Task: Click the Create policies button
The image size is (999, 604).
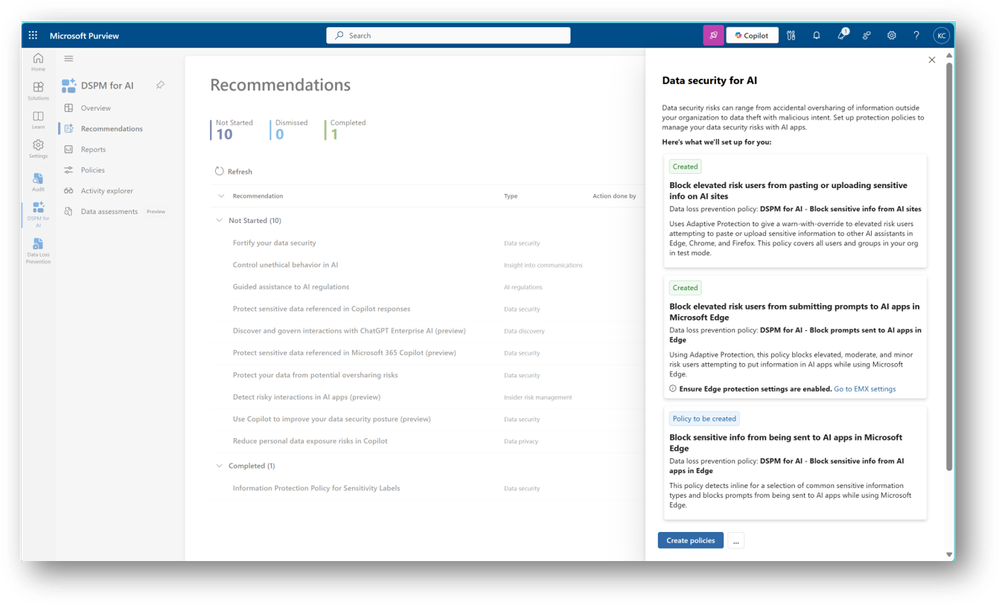Action: [691, 540]
